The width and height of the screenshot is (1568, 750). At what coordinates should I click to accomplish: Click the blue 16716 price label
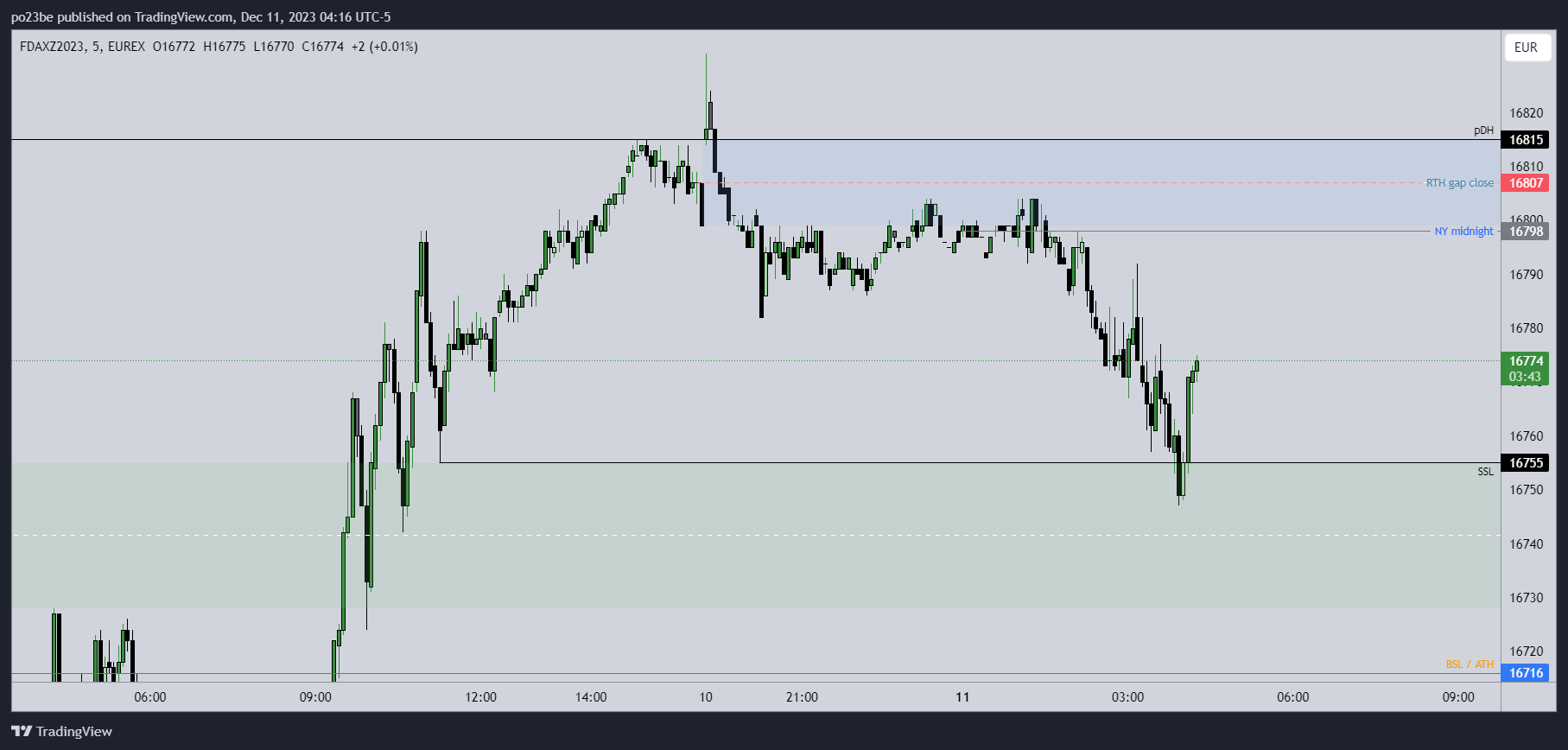[1526, 673]
